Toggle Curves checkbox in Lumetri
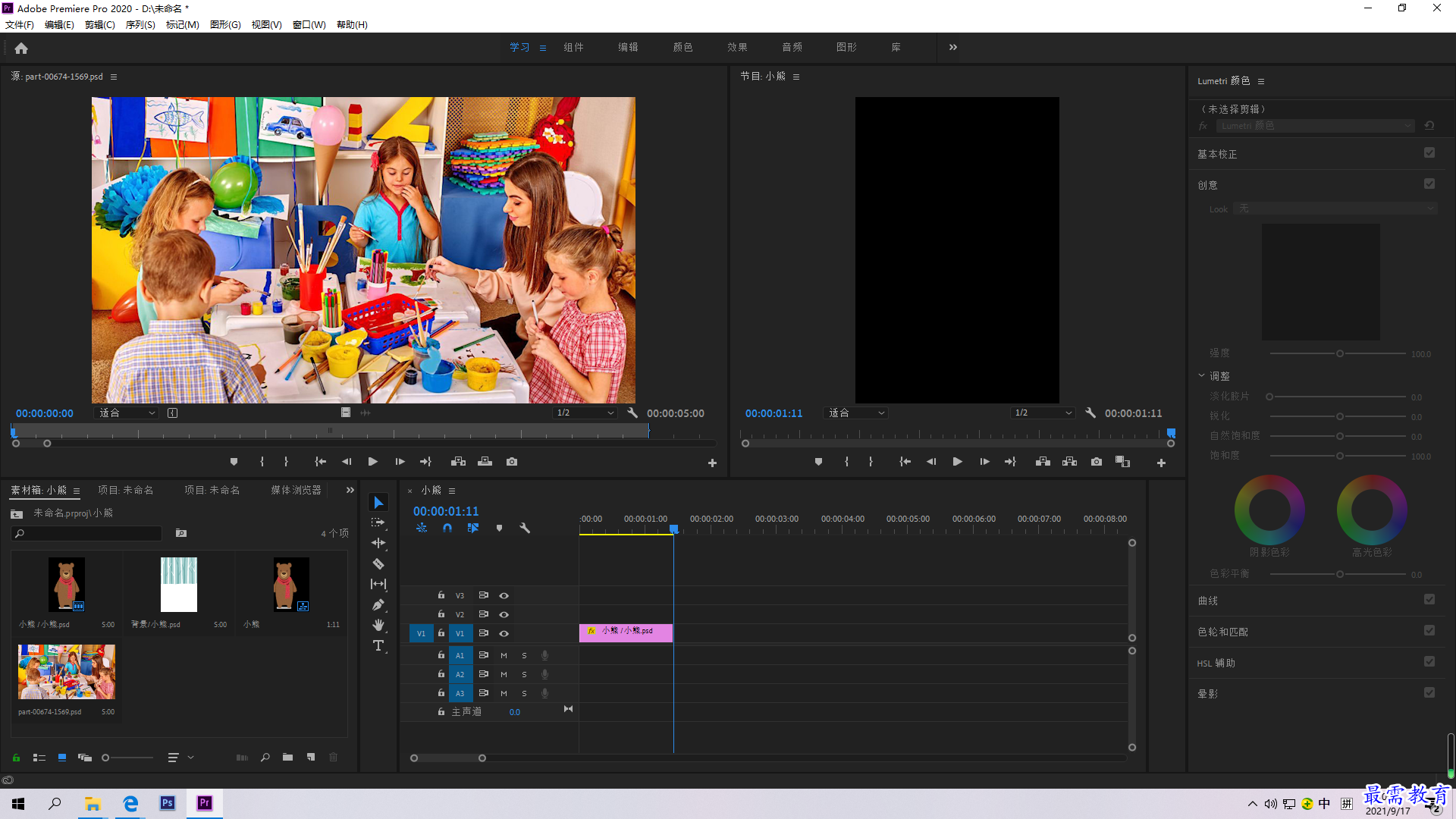This screenshot has width=1456, height=819. click(x=1429, y=599)
